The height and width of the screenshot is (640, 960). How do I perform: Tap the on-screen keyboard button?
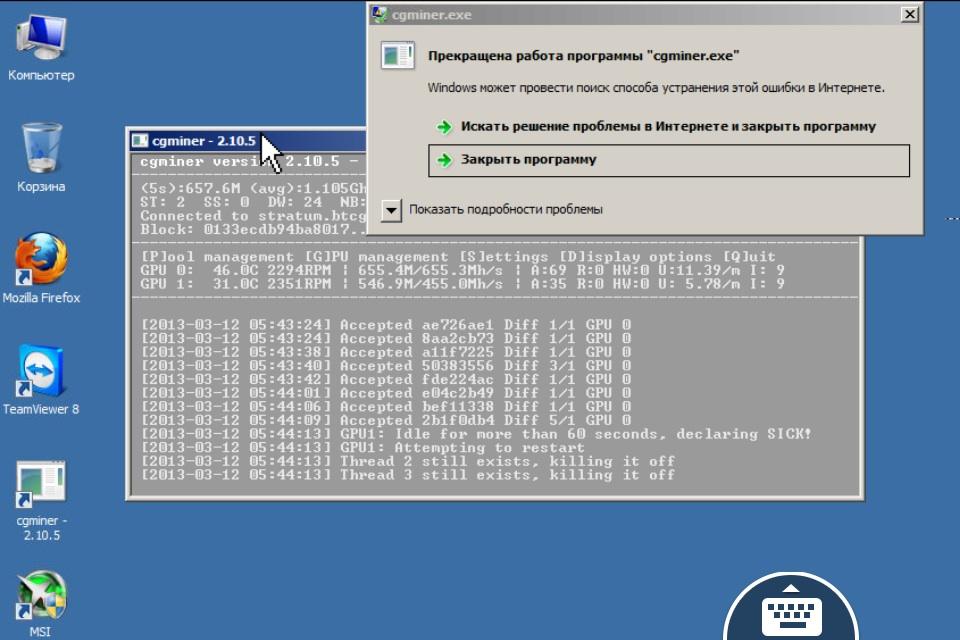[x=791, y=611]
